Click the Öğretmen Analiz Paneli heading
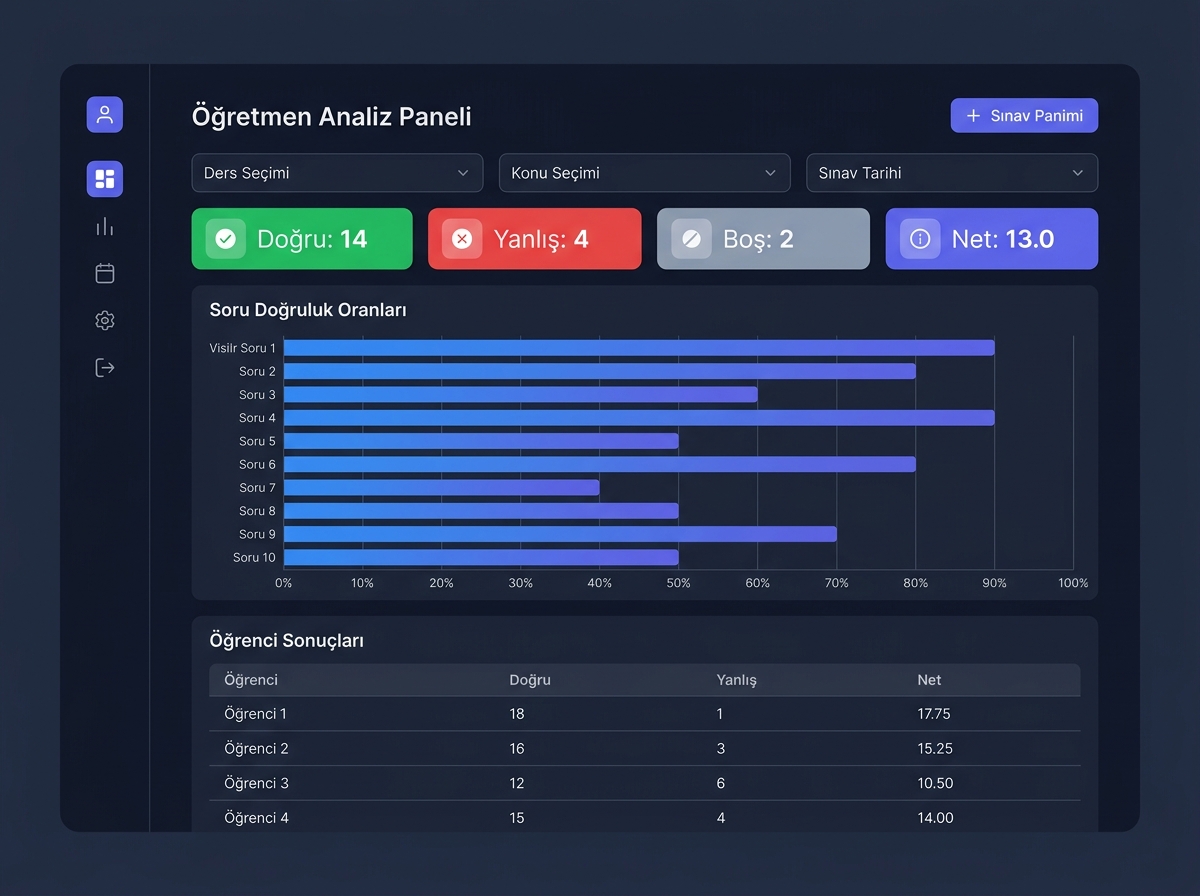The image size is (1200, 896). click(x=332, y=117)
